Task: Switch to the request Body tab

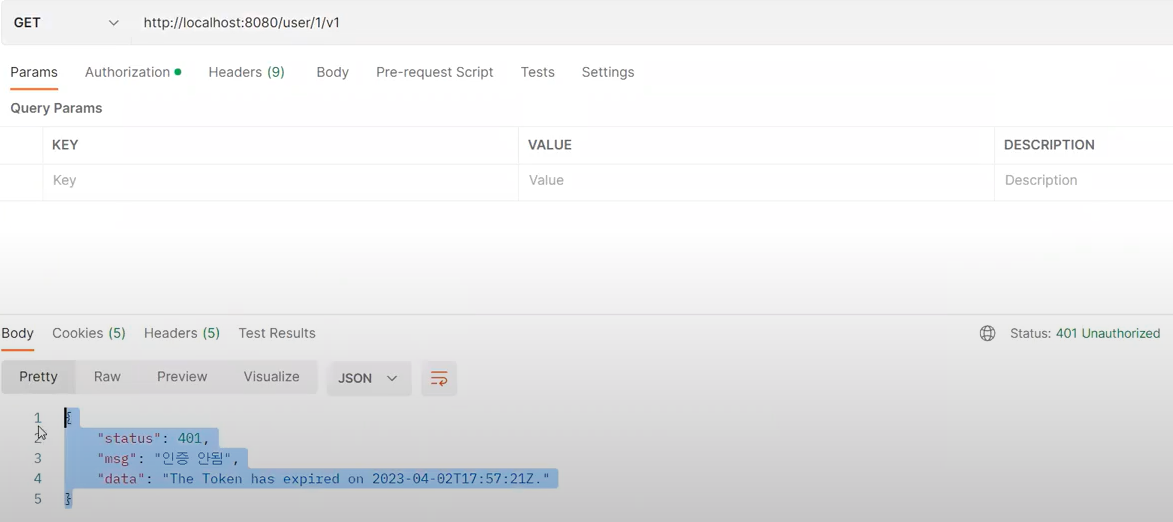Action: point(332,73)
